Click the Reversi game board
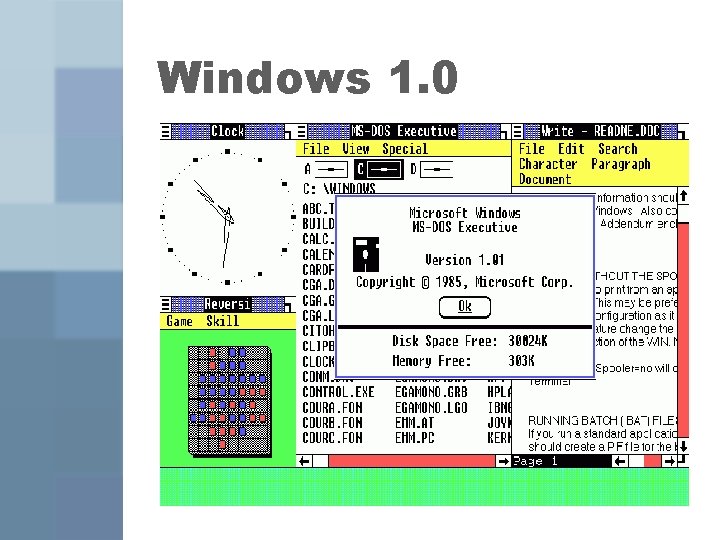The width and height of the screenshot is (720, 540). [x=229, y=401]
